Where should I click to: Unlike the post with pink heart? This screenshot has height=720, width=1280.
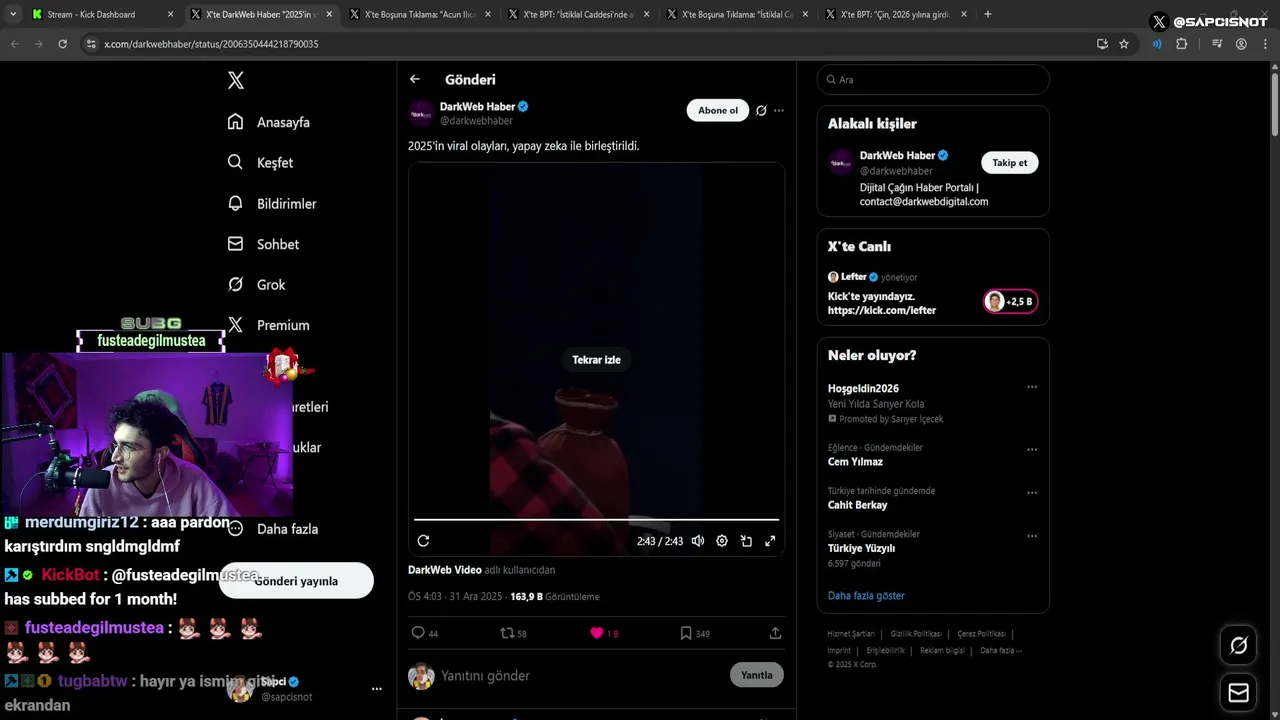[604, 633]
